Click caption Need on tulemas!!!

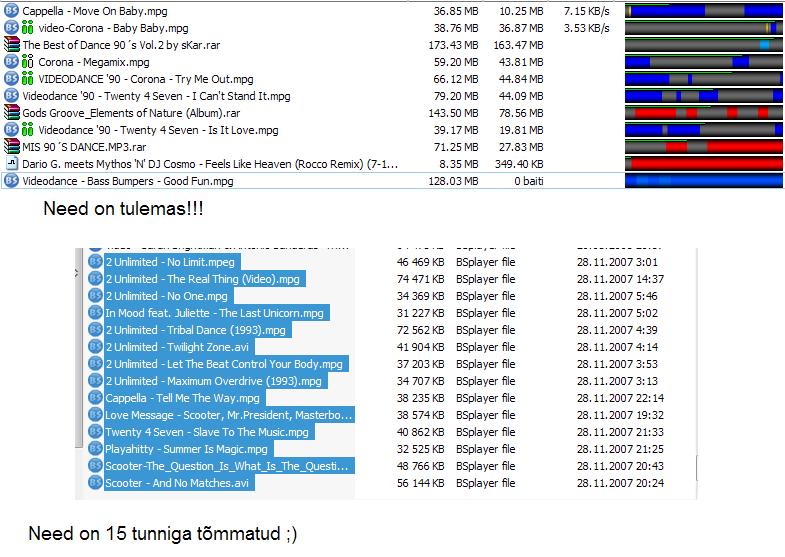pyautogui.click(x=124, y=208)
